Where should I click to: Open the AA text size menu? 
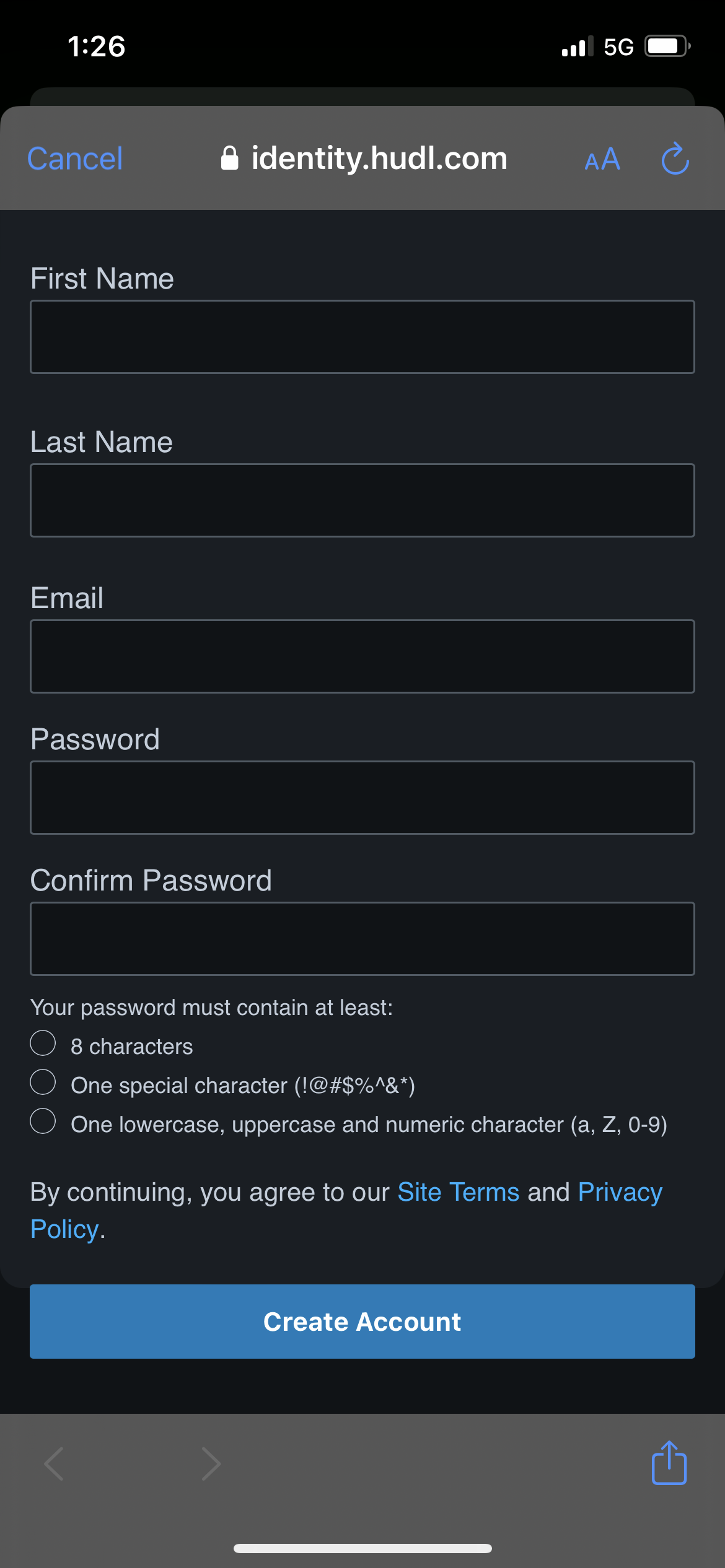pyautogui.click(x=602, y=159)
